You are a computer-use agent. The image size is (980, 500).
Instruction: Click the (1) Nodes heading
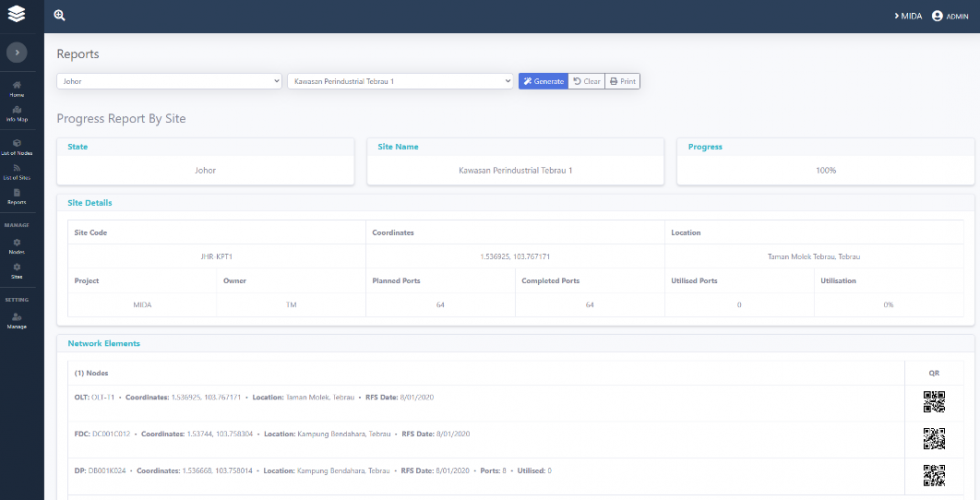coord(91,373)
